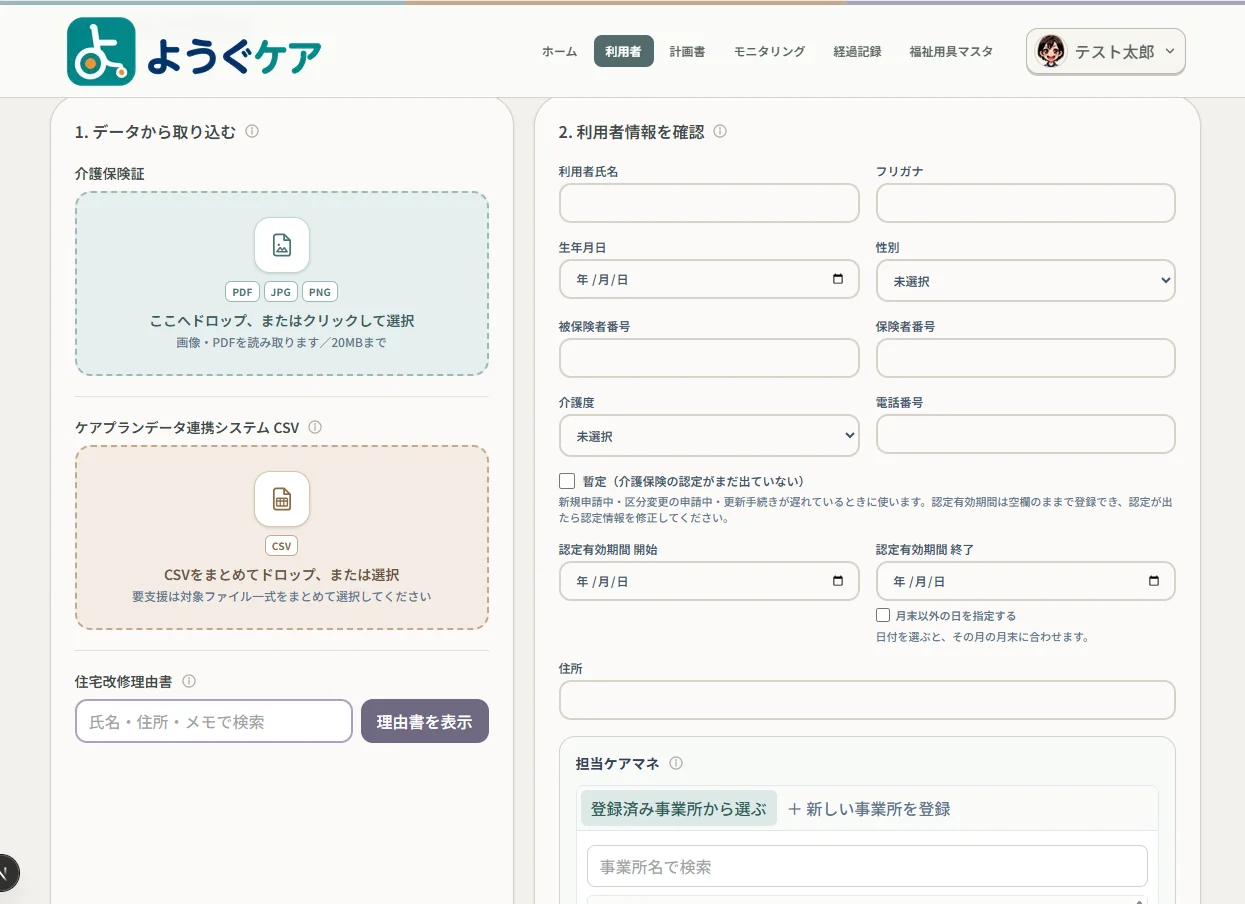
Task: Click the 認定有効期間 終了 date field
Action: [x=1026, y=581]
